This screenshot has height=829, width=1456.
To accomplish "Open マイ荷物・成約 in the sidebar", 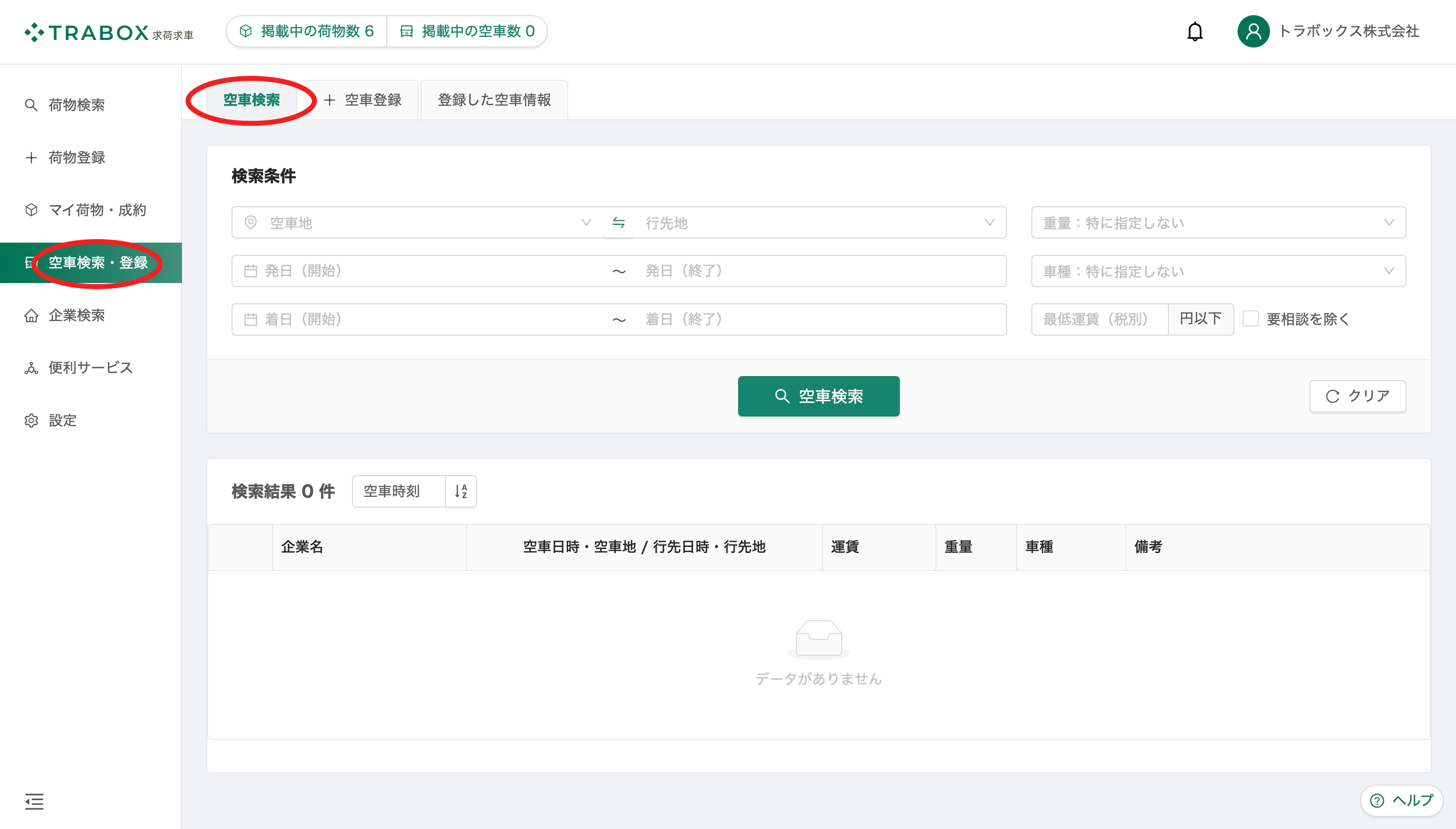I will (91, 210).
